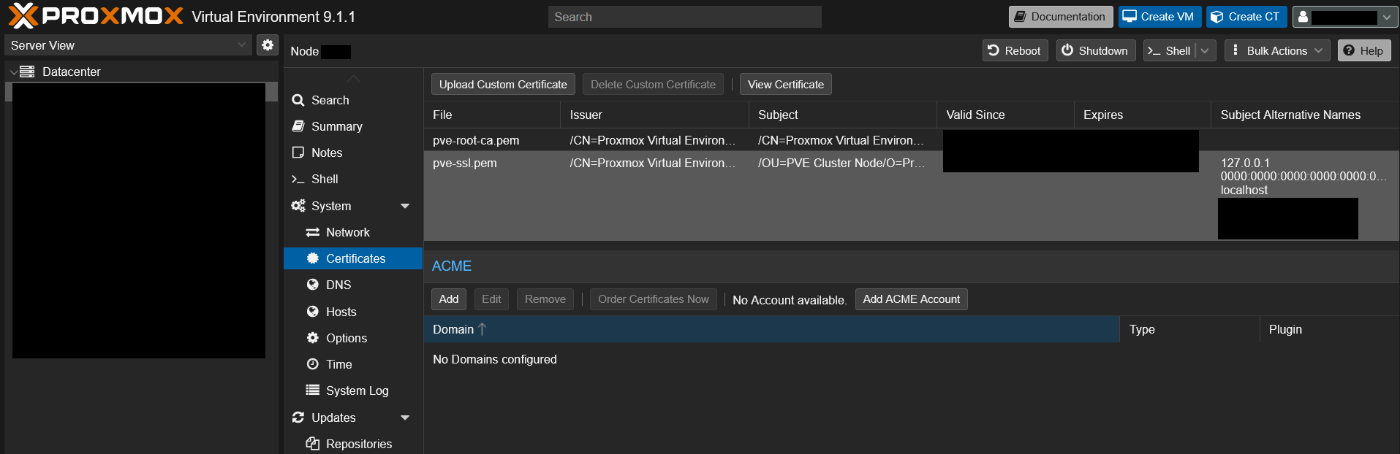This screenshot has width=1400, height=454.
Task: Click the gear settings icon beside Server View
Action: [x=267, y=45]
